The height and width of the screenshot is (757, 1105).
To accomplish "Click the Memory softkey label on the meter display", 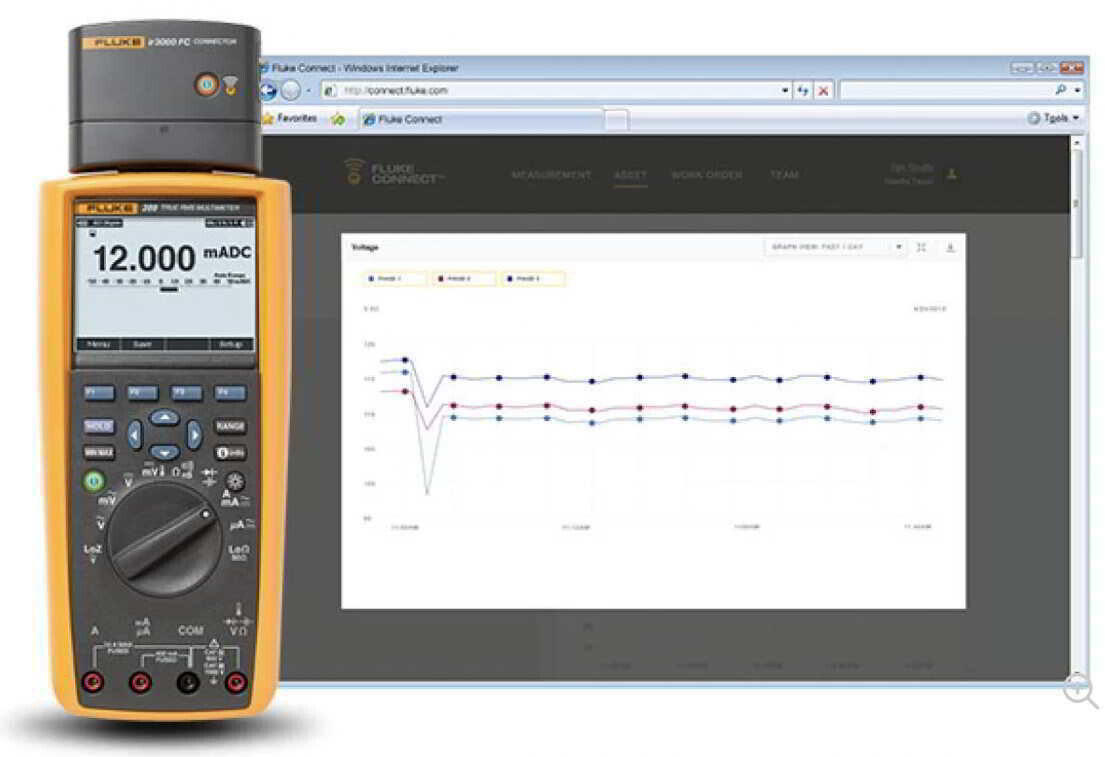I will click(99, 345).
